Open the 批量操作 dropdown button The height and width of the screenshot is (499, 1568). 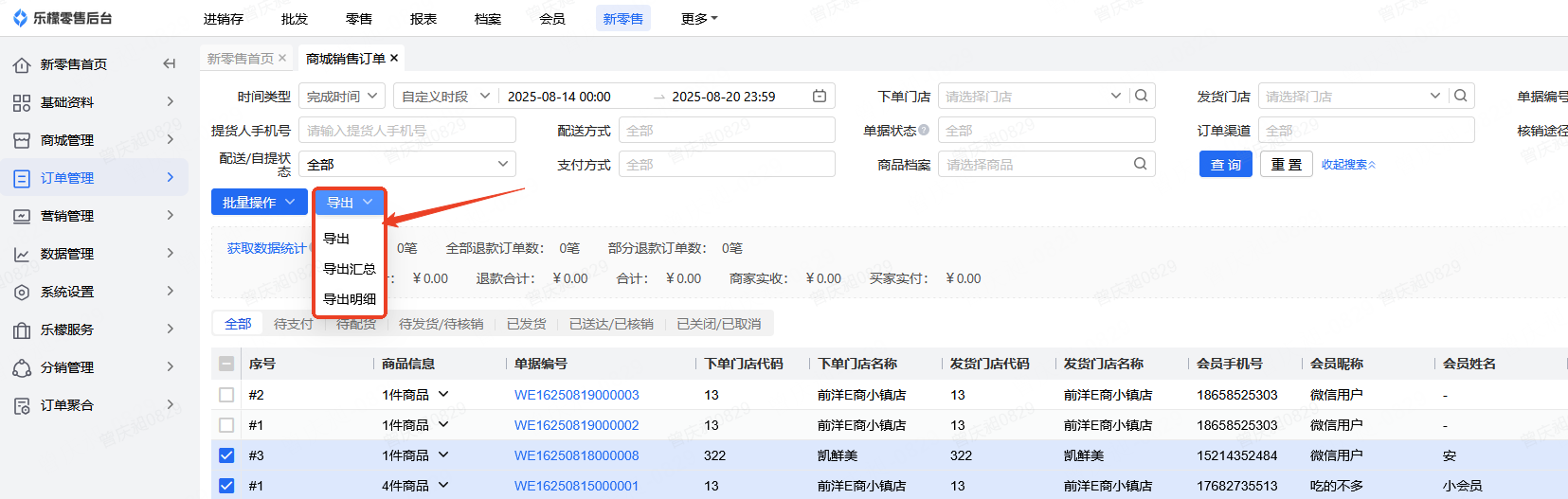click(x=259, y=202)
